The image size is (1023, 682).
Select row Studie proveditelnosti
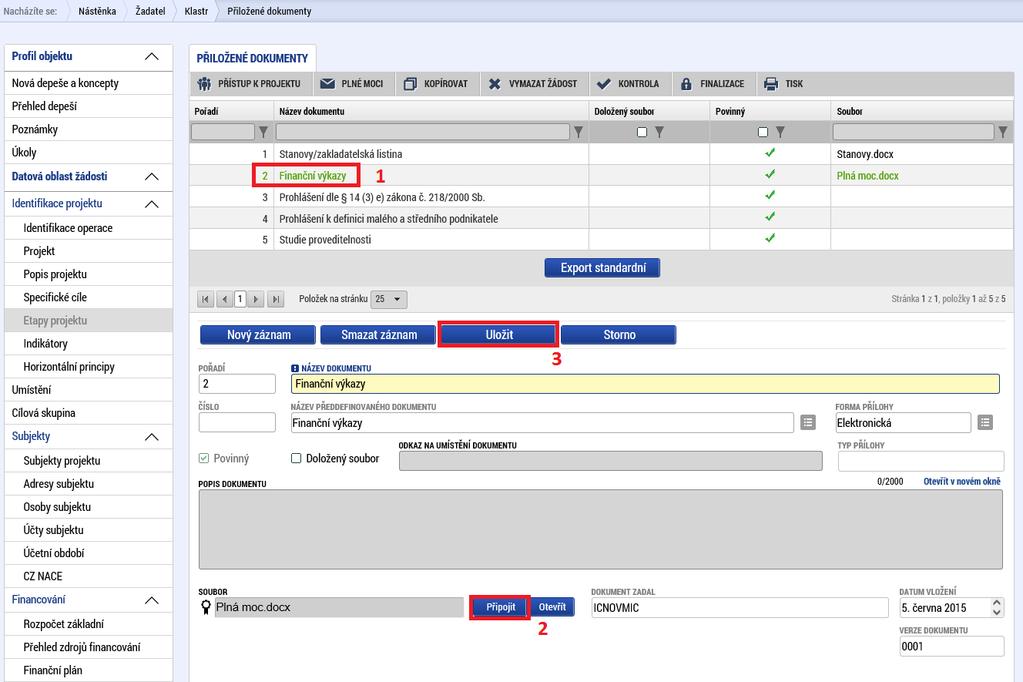[x=601, y=240]
